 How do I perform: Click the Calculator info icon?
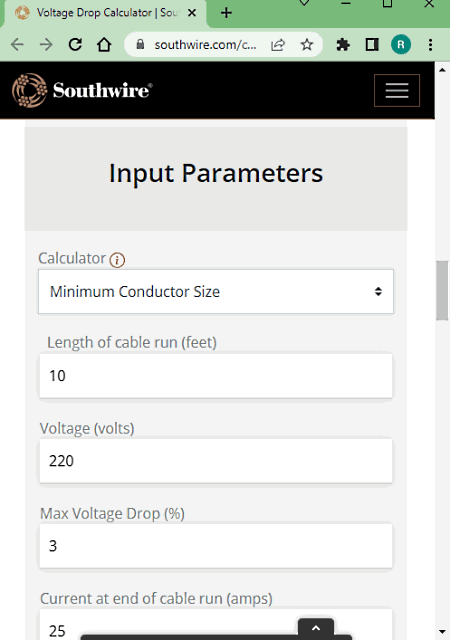click(x=117, y=260)
